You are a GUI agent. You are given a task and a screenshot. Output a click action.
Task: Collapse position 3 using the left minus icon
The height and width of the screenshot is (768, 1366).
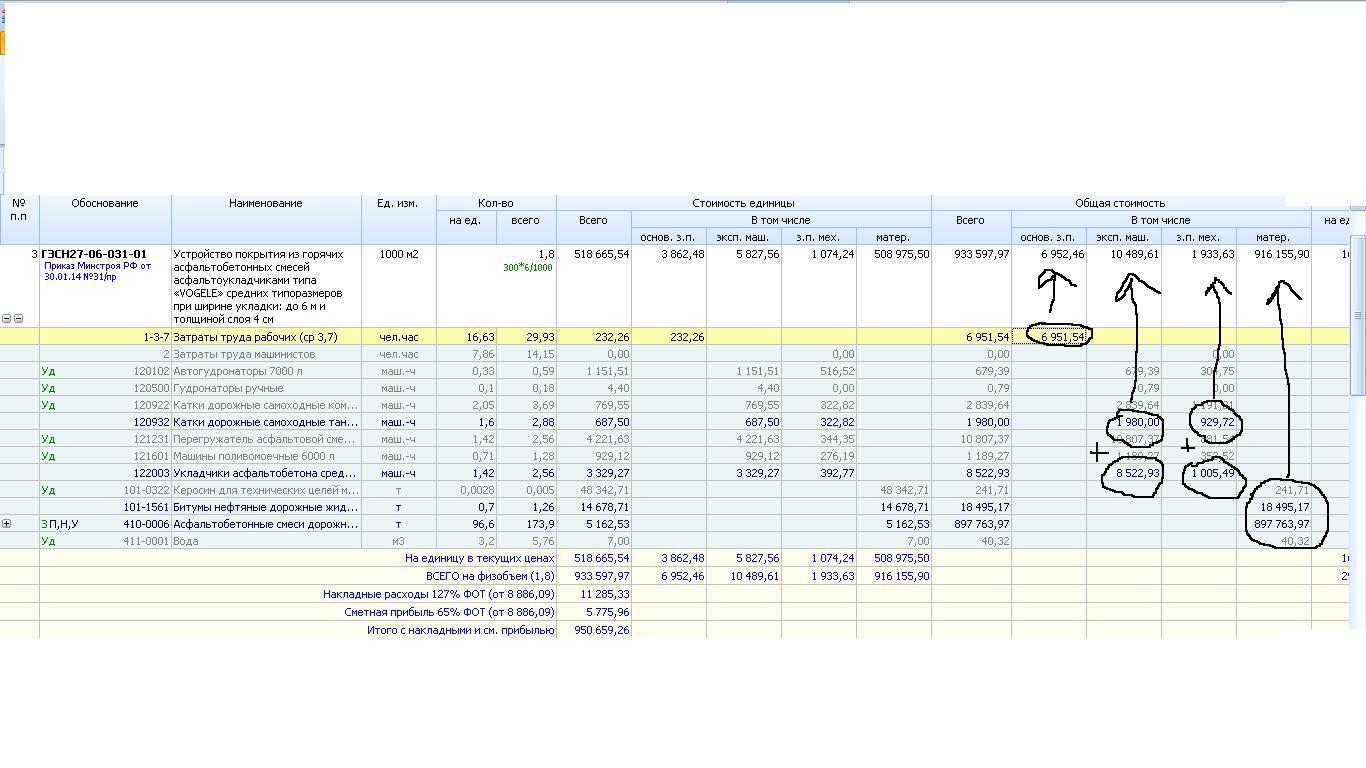point(6,319)
